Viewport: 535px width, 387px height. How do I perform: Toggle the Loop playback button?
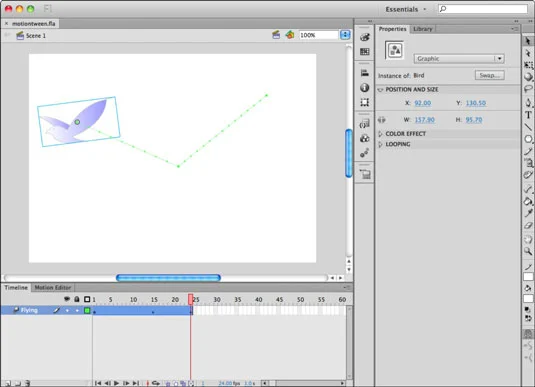[156, 383]
